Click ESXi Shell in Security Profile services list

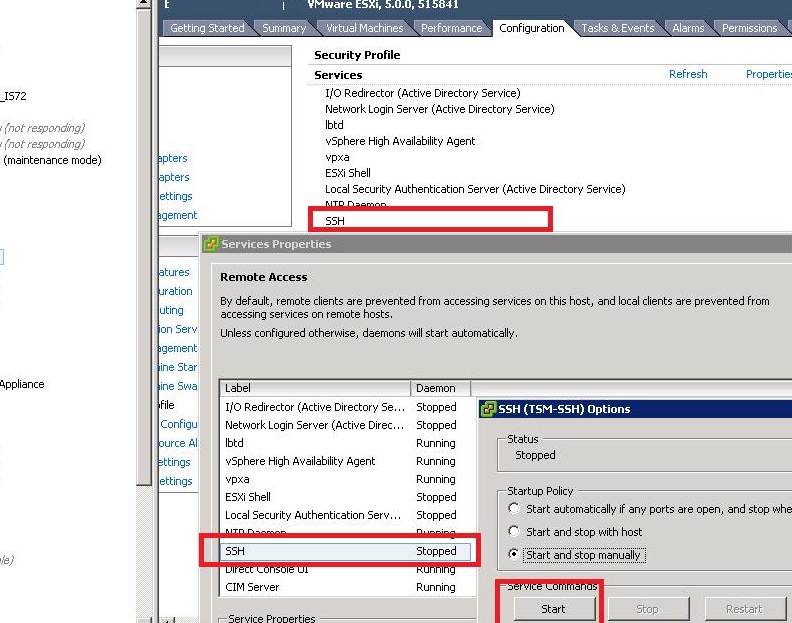348,173
